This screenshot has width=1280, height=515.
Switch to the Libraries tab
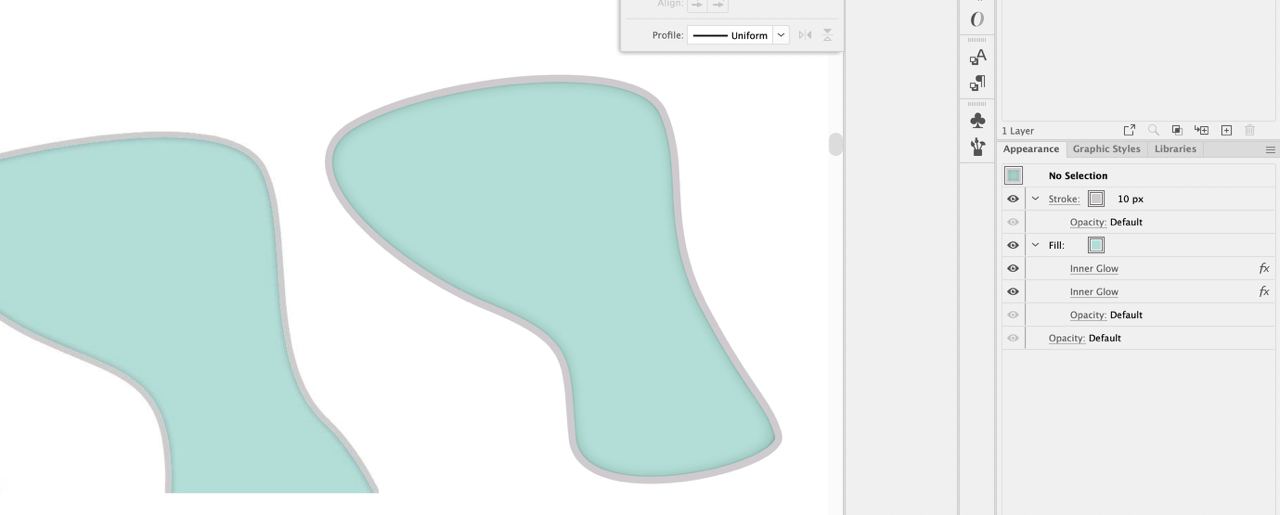1175,149
